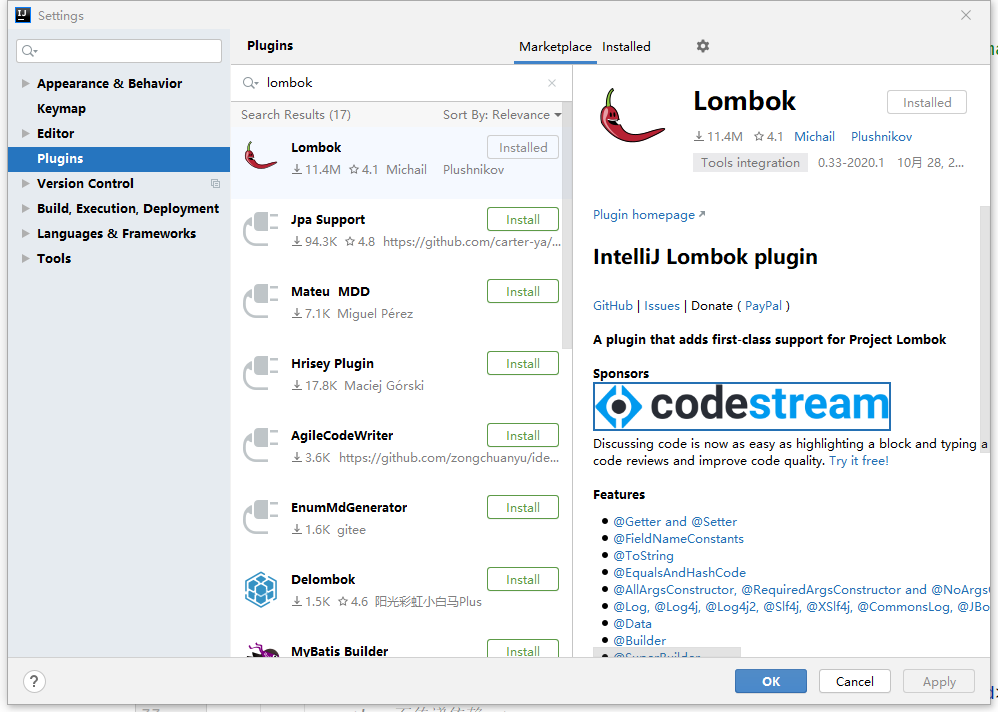
Task: Open the @Builder feature link
Action: coord(639,641)
